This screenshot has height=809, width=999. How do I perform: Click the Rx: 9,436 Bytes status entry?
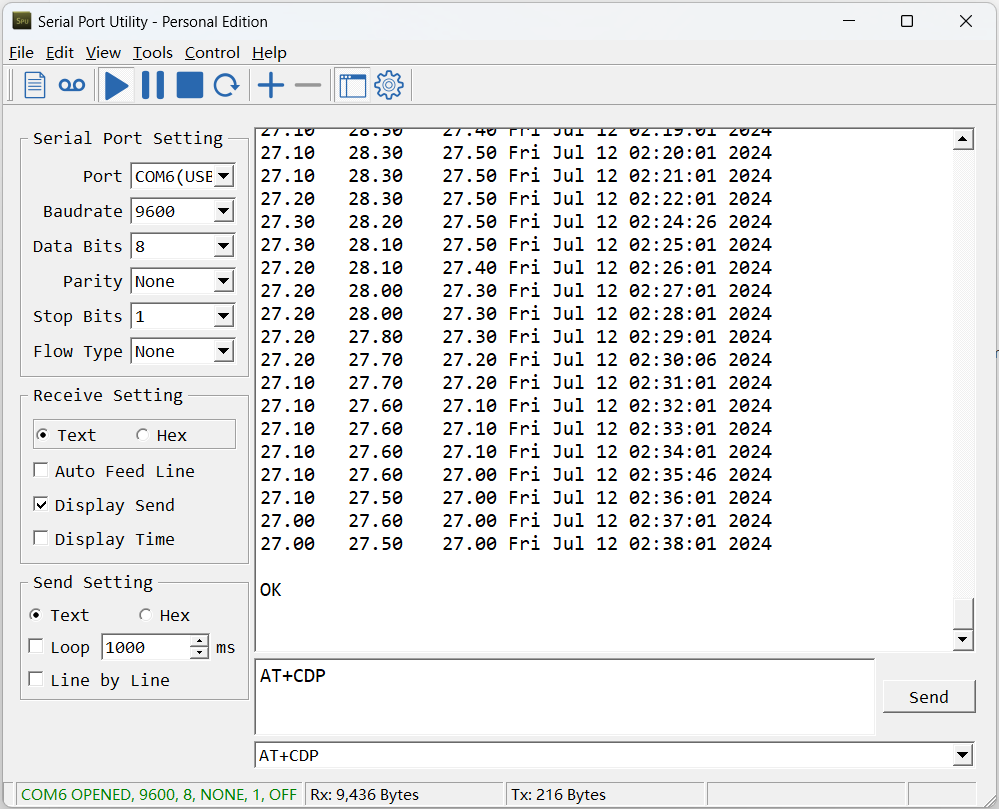[x=364, y=794]
